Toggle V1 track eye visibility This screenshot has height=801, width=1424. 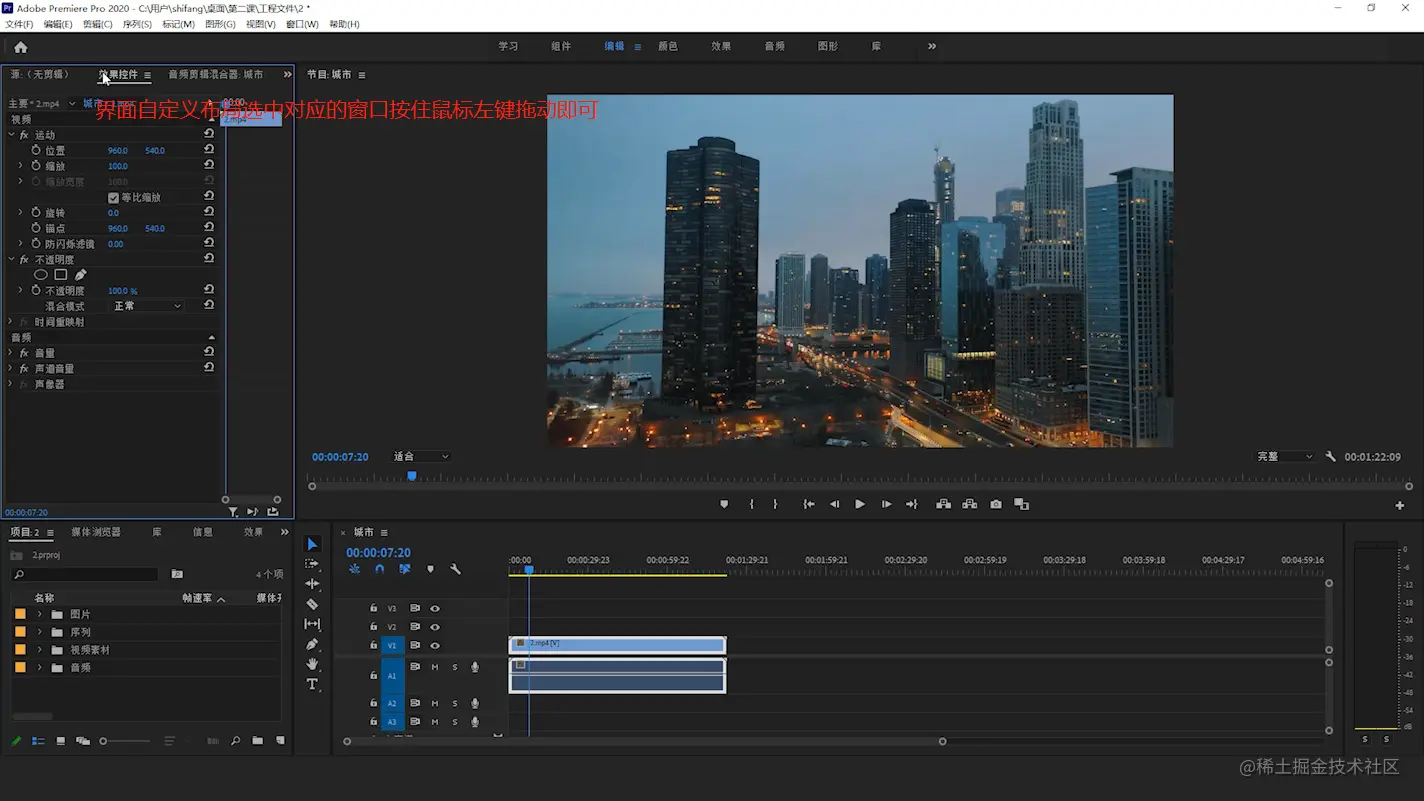pos(435,646)
